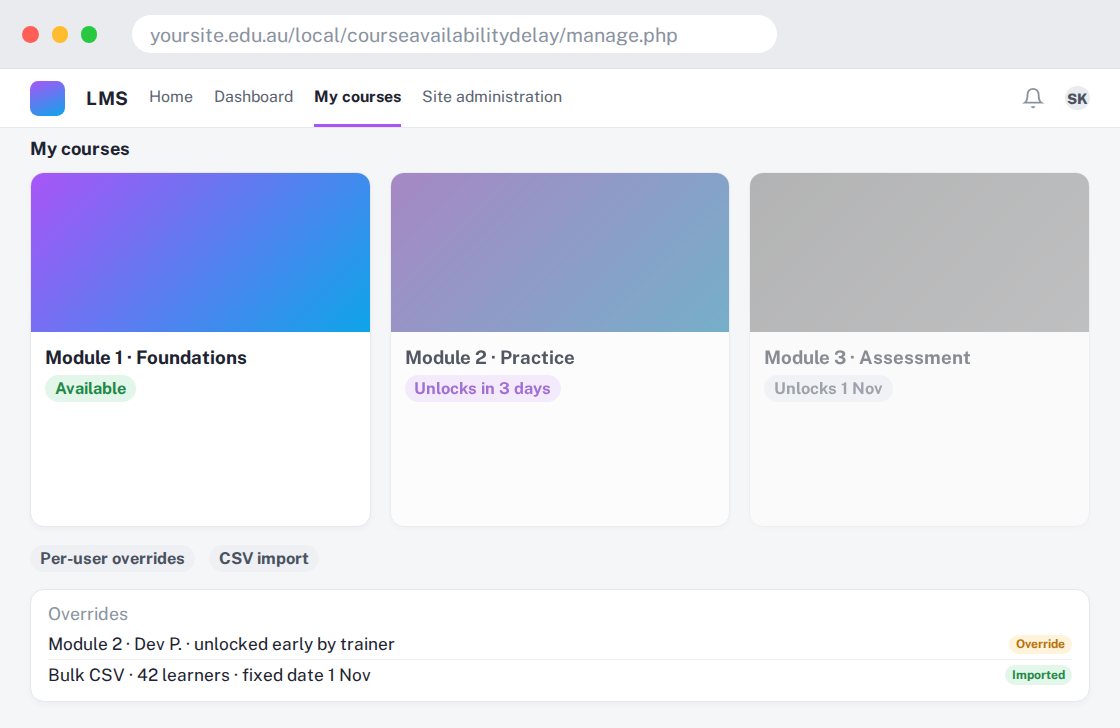1120x728 pixels.
Task: Click the browser address bar
Action: [x=454, y=34]
